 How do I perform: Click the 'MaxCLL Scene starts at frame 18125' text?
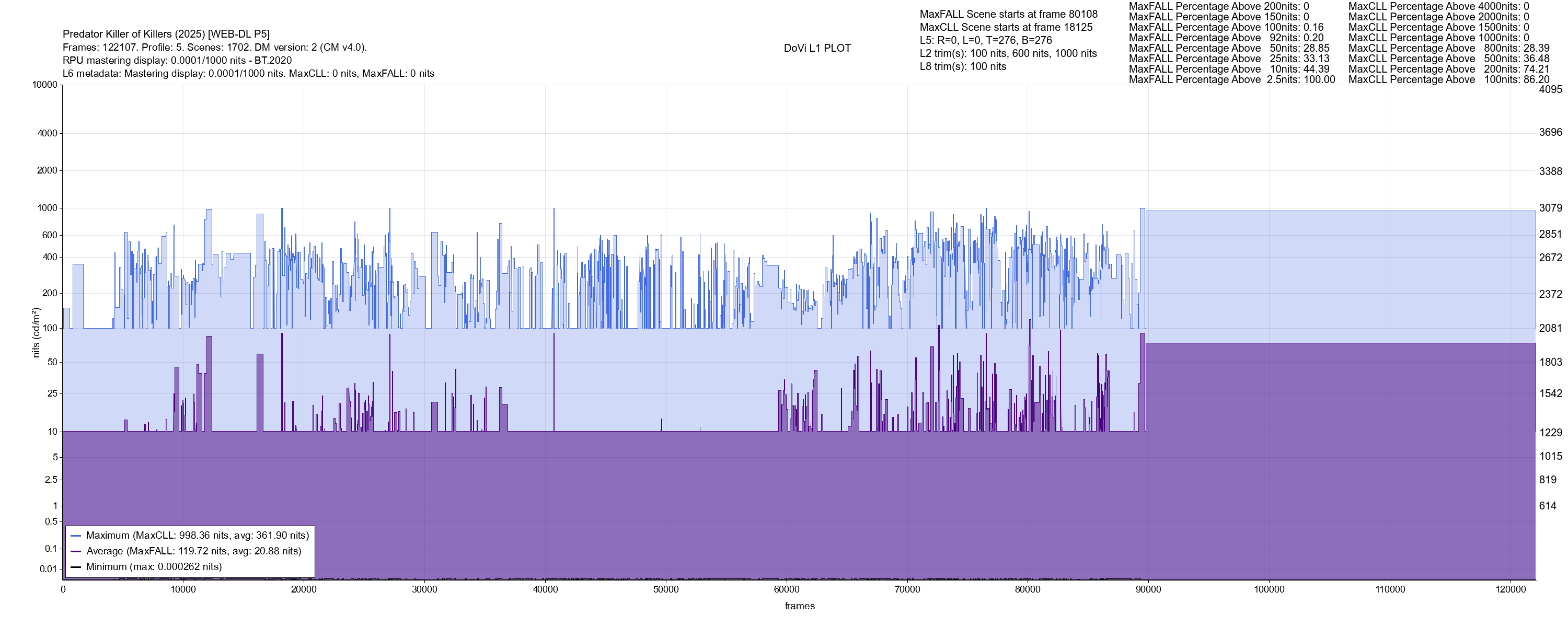tap(1006, 27)
